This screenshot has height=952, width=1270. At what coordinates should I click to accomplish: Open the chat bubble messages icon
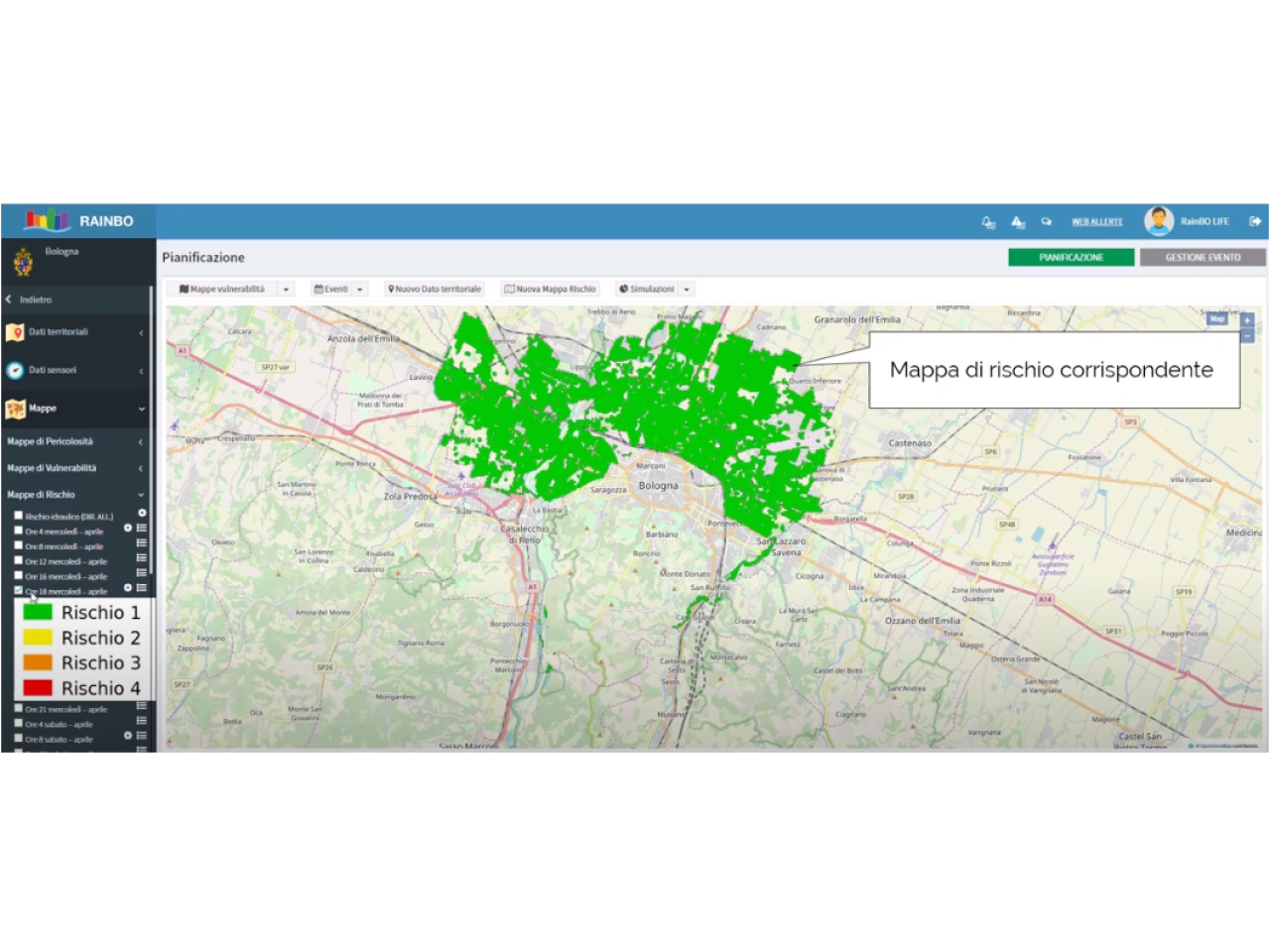pos(1046,222)
